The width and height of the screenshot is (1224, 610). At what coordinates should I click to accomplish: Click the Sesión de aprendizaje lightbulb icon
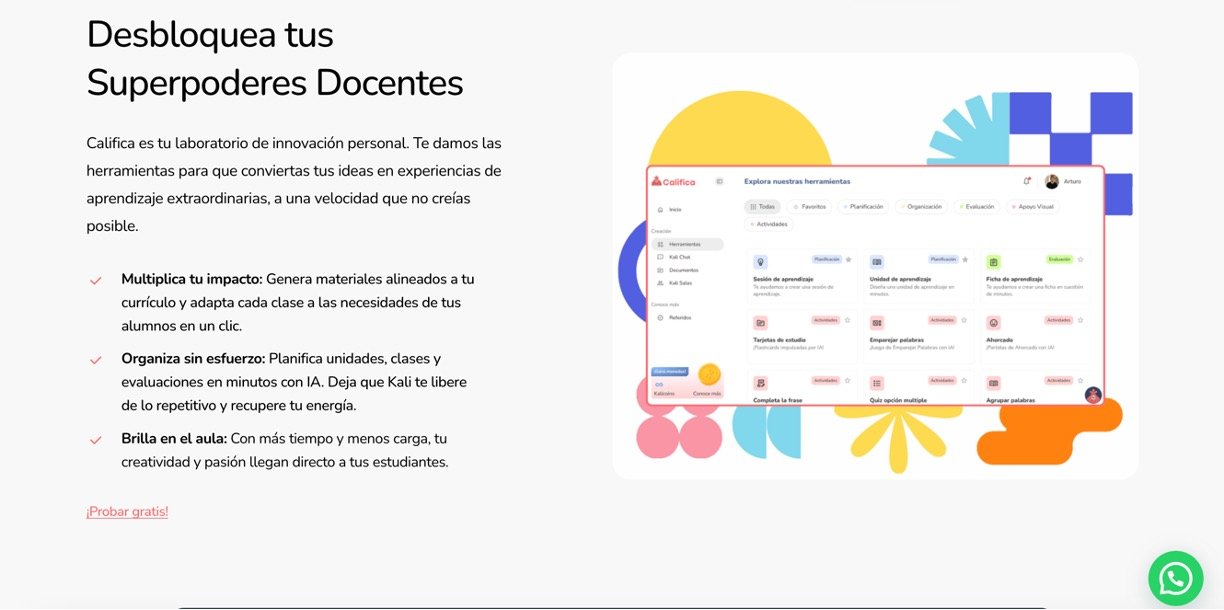pos(761,262)
